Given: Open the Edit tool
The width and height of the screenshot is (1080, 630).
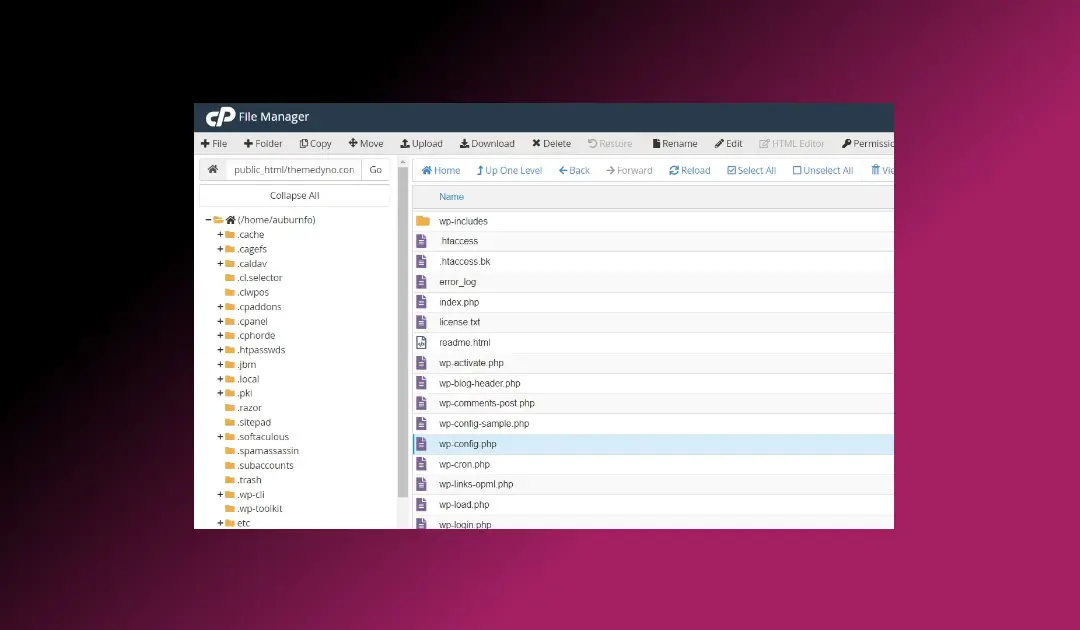Looking at the screenshot, I should click(728, 143).
